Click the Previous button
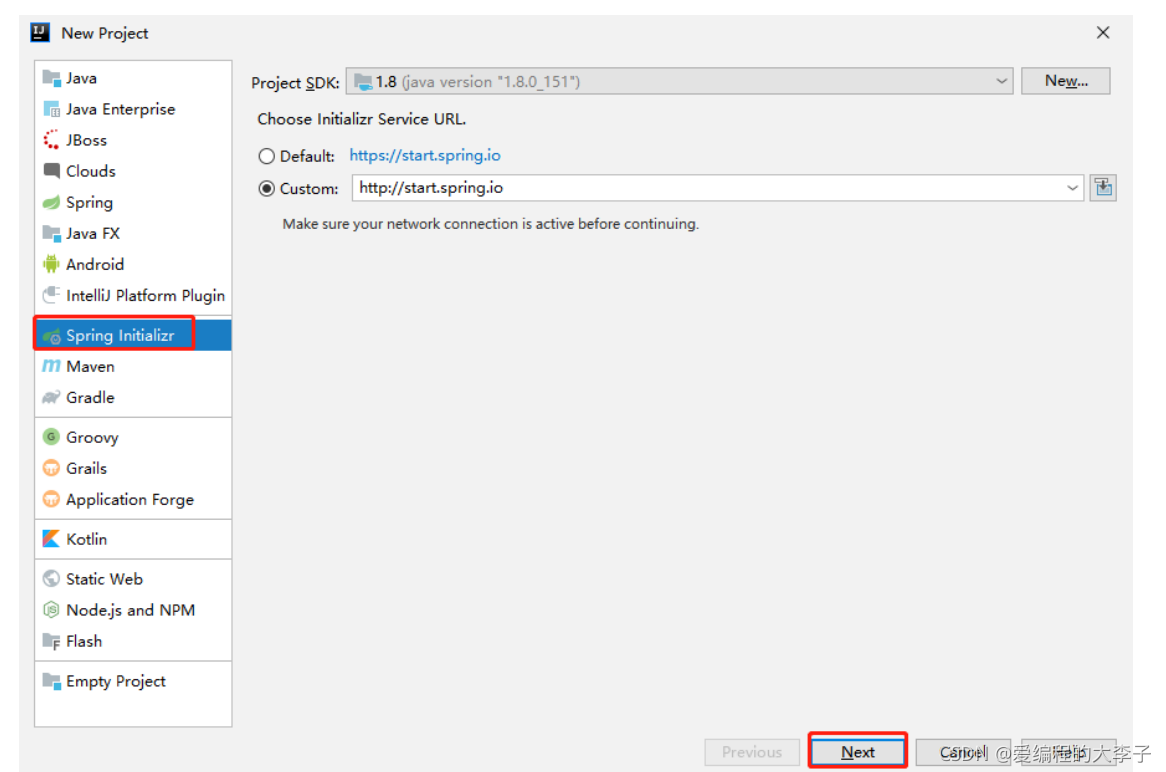The width and height of the screenshot is (1166, 772). (752, 752)
